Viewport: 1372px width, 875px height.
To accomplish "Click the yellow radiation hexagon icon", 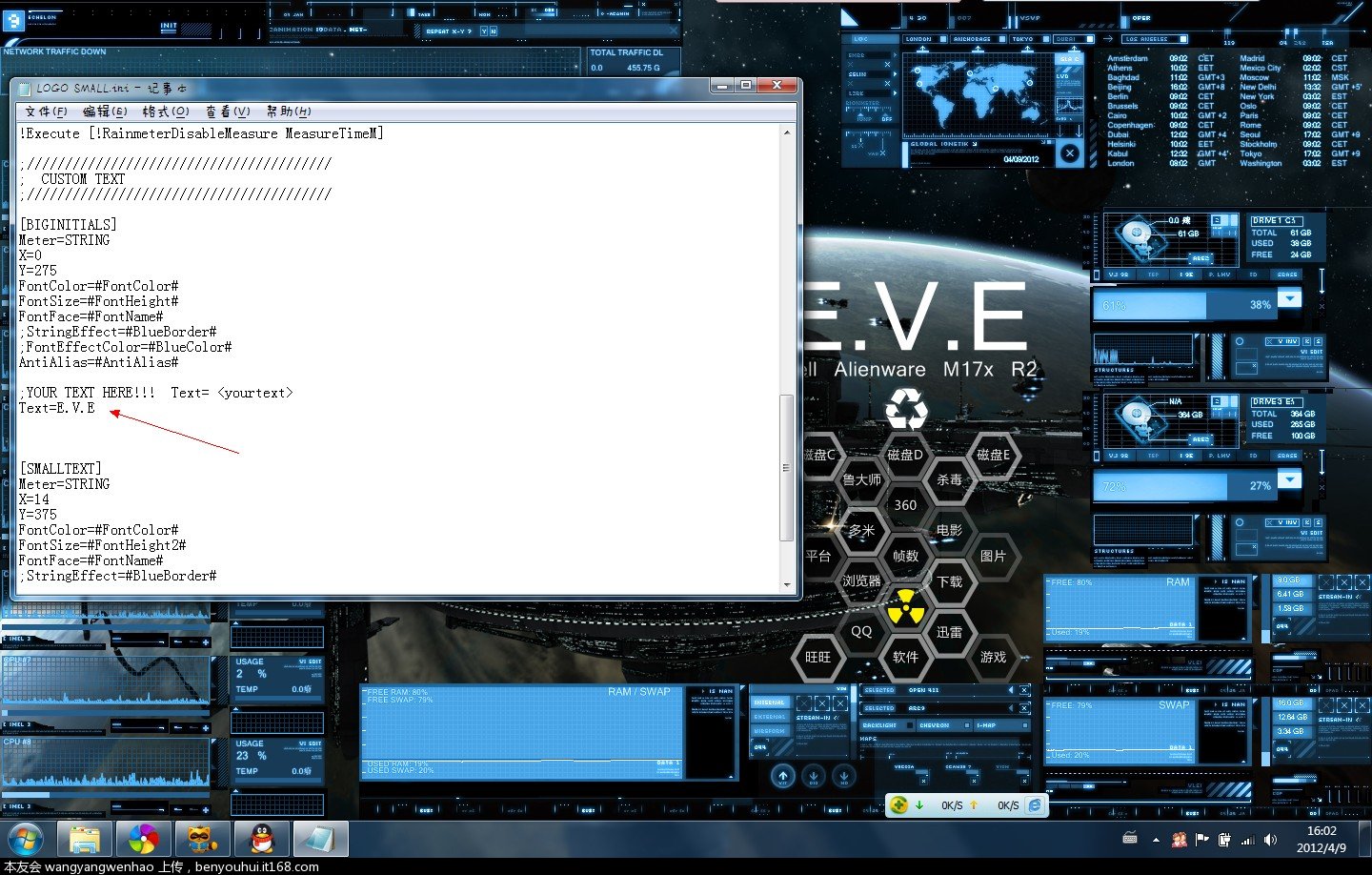I will click(905, 606).
